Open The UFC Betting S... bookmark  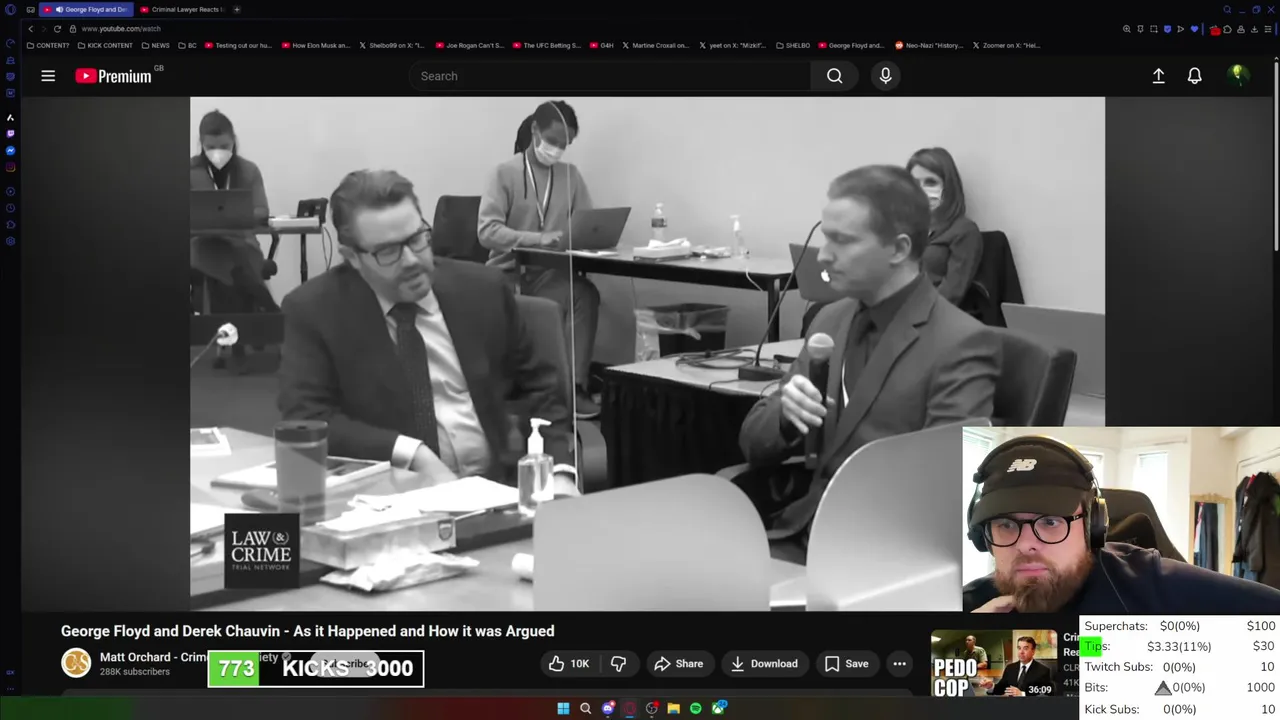546,45
